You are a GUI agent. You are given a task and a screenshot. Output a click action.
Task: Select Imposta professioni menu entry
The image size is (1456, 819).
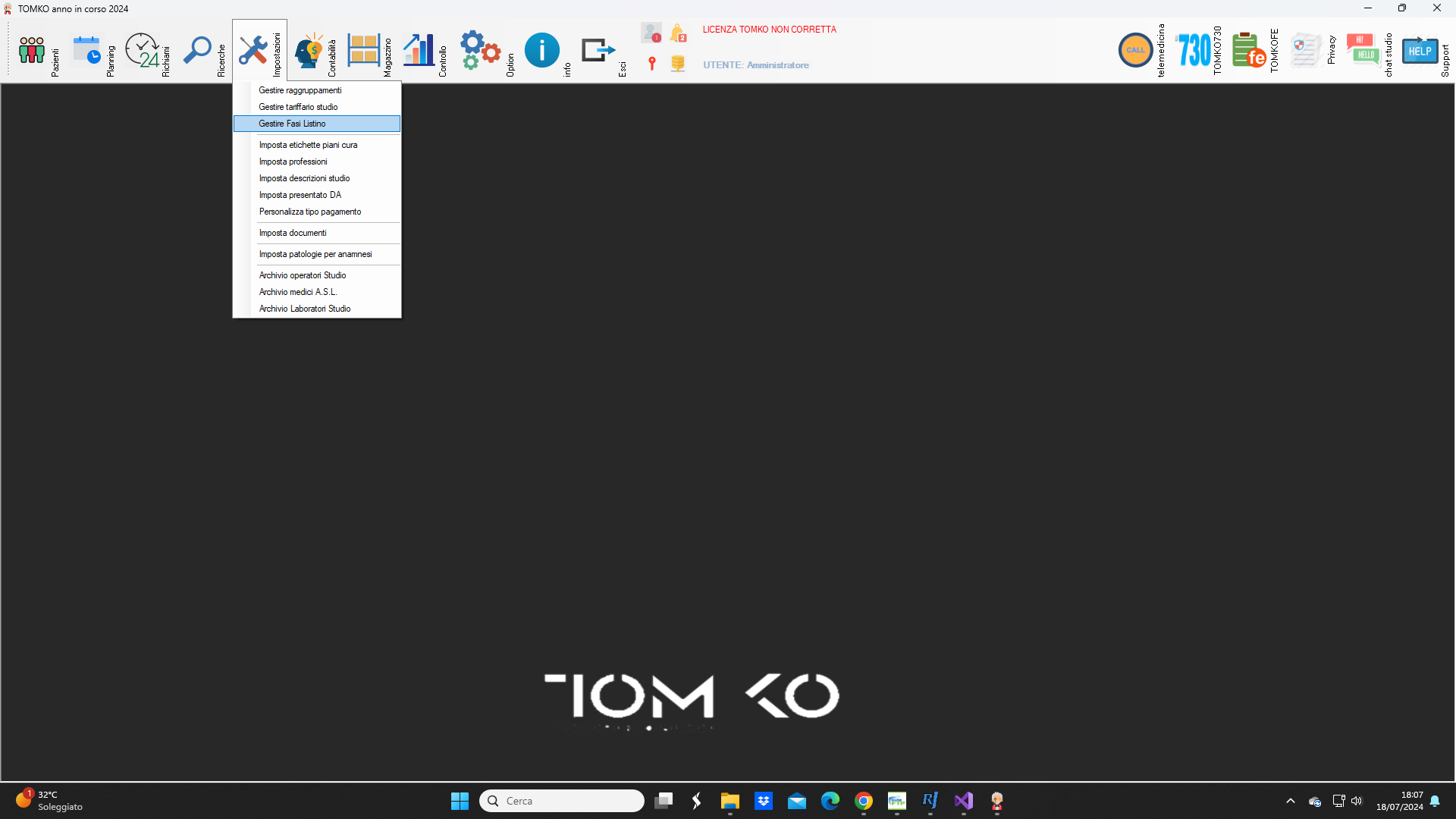pos(317,162)
